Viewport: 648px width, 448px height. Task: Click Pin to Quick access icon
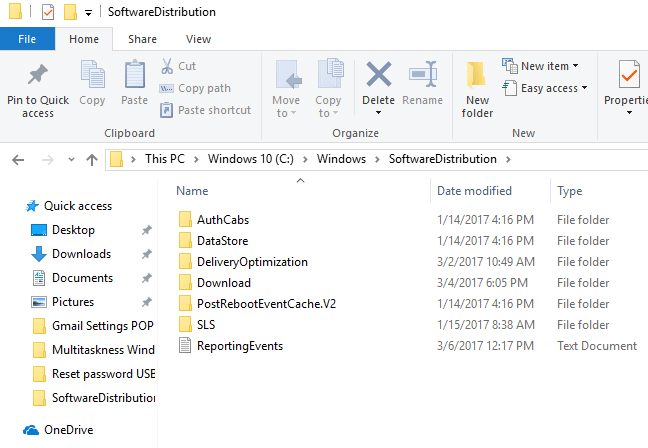(38, 76)
